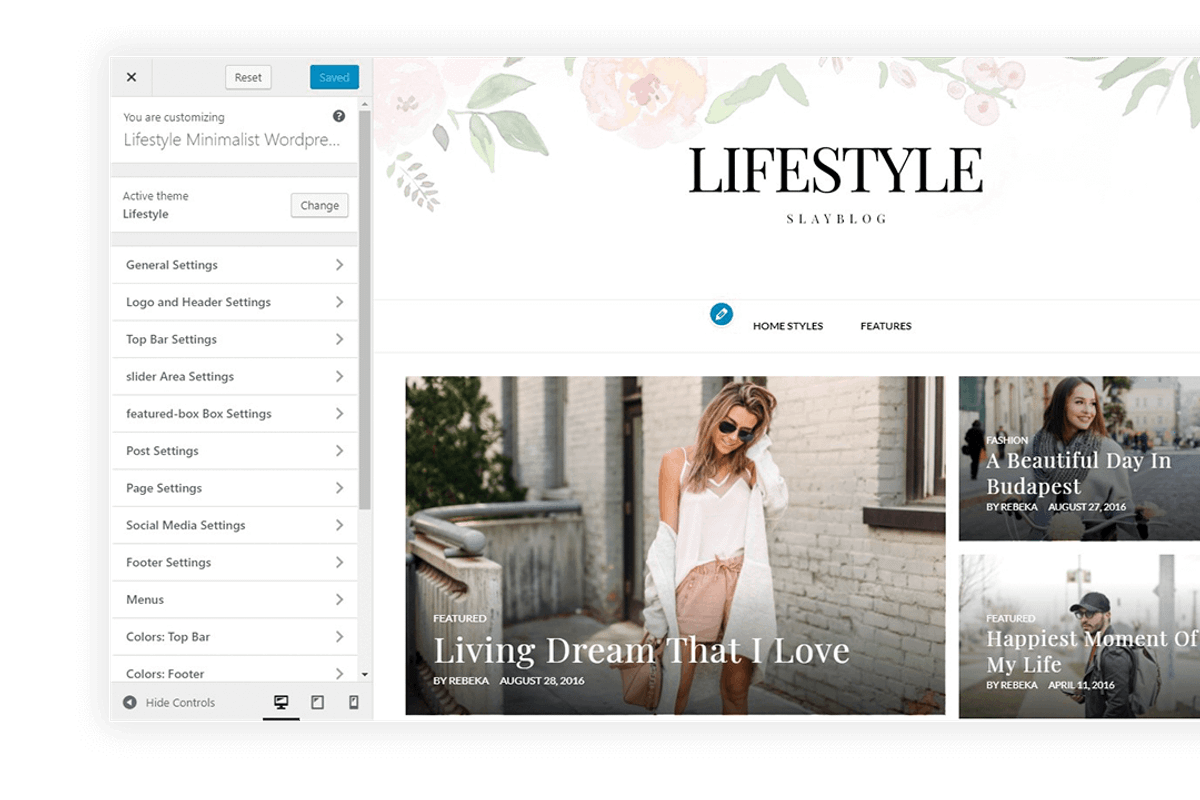Expand Post Settings chevron
Screen dimensions: 1200x800
point(339,451)
